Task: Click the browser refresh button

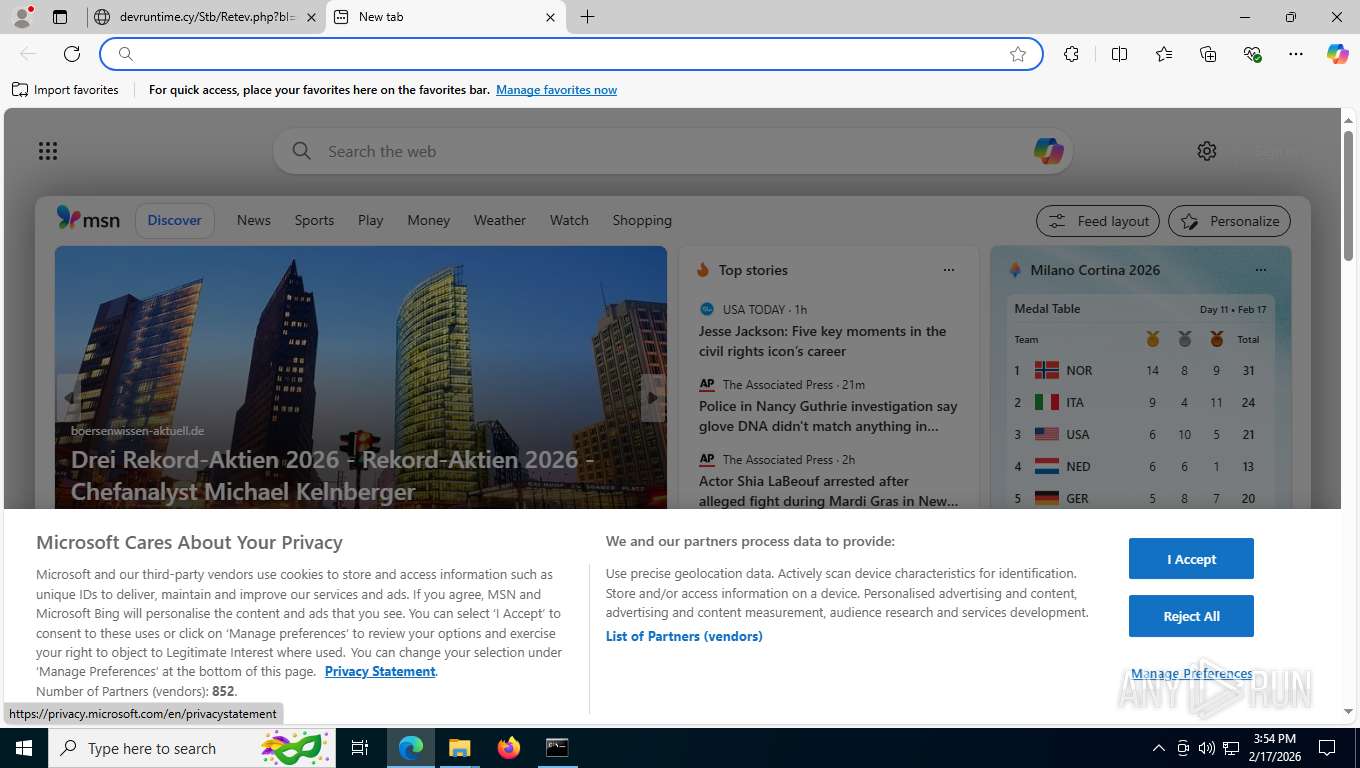Action: click(72, 54)
